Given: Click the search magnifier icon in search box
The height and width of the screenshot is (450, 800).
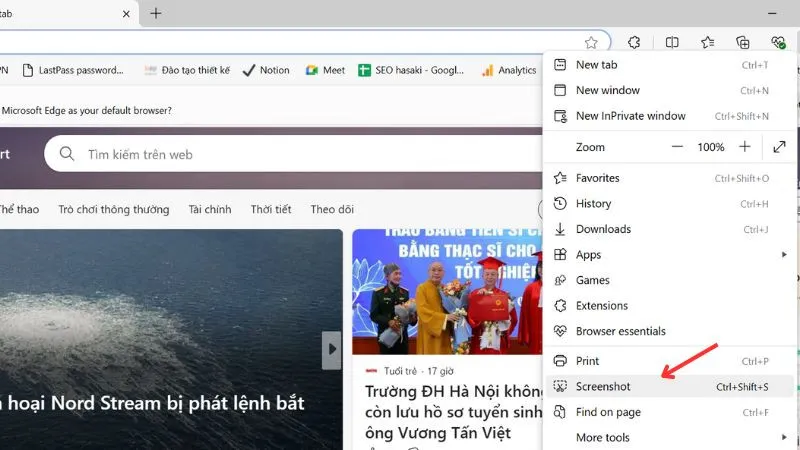Looking at the screenshot, I should tap(67, 155).
